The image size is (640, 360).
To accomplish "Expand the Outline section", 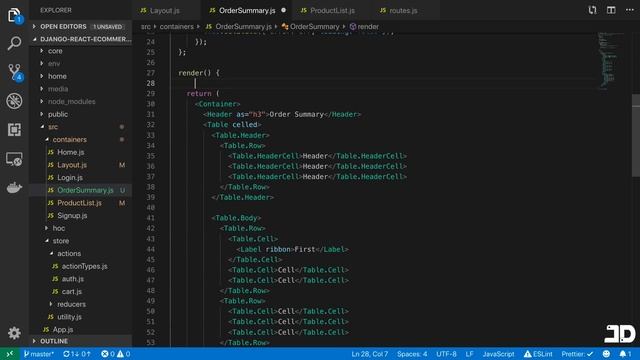I will (x=80, y=341).
